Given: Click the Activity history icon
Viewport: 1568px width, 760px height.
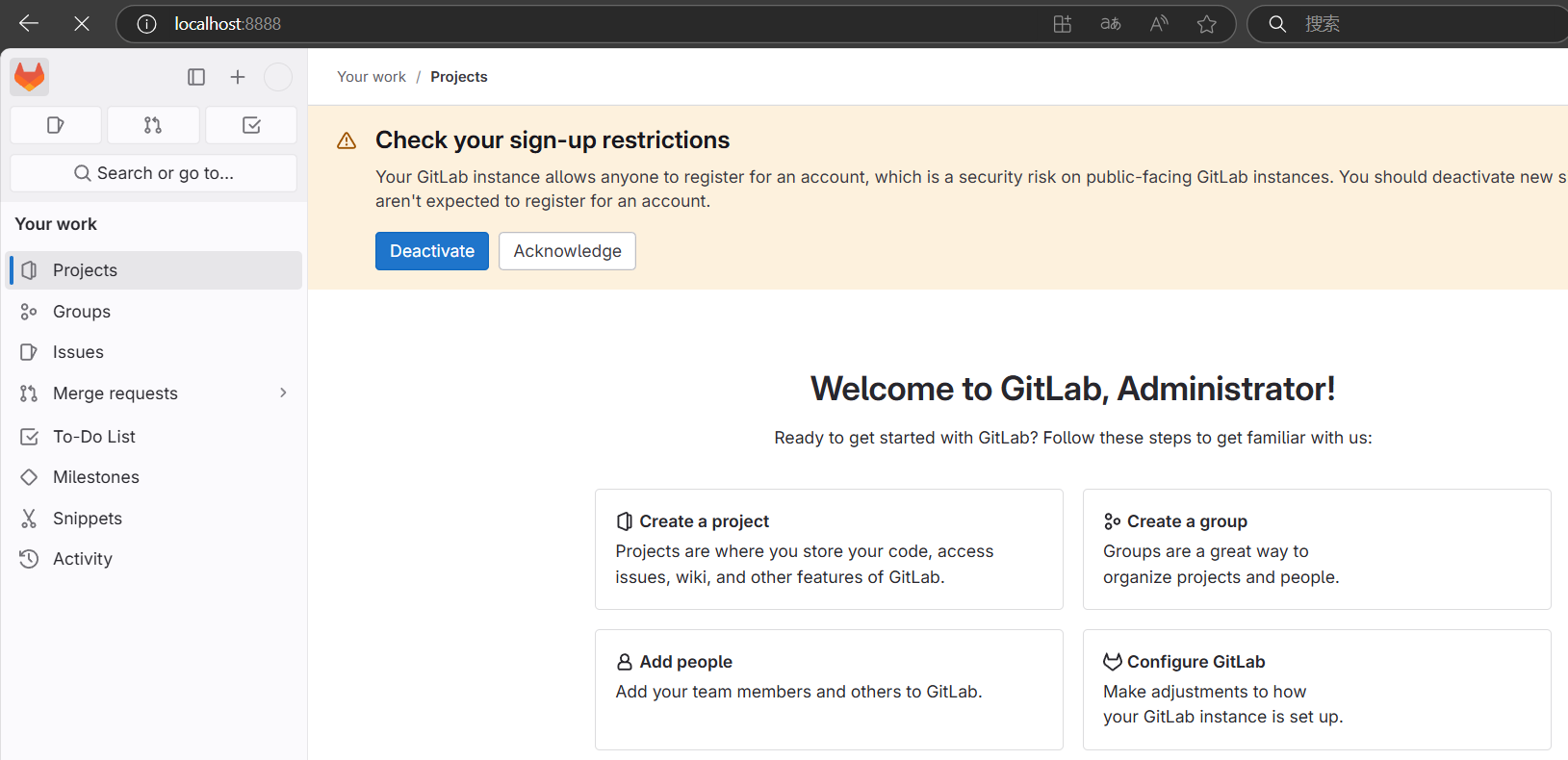Looking at the screenshot, I should click(29, 559).
